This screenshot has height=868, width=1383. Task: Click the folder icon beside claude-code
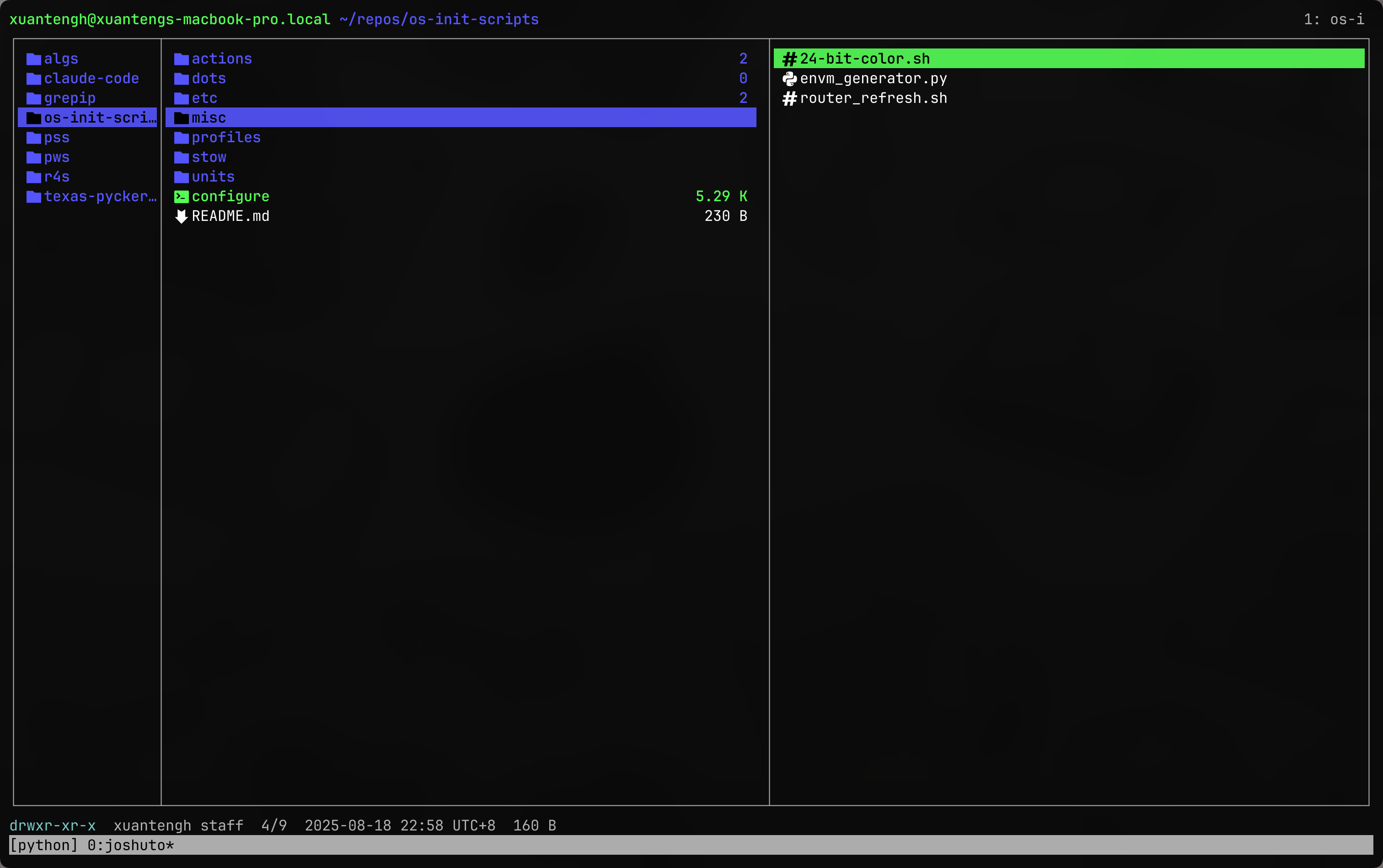pyautogui.click(x=33, y=79)
